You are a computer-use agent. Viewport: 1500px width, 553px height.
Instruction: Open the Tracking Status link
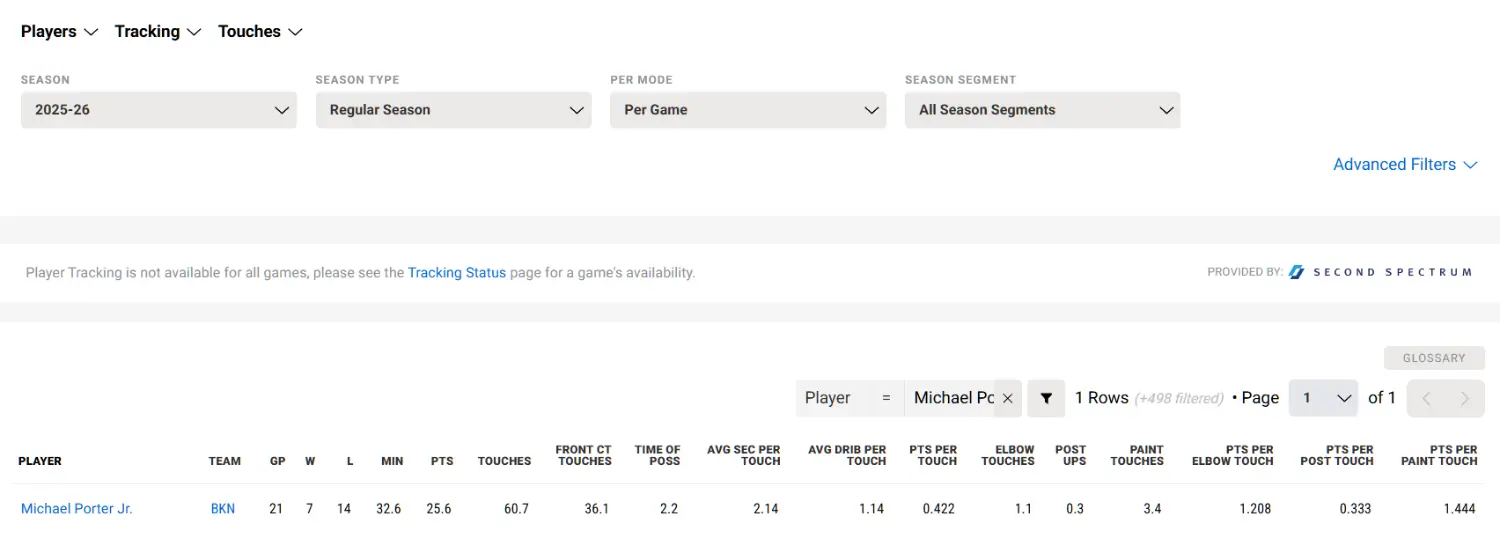(457, 272)
